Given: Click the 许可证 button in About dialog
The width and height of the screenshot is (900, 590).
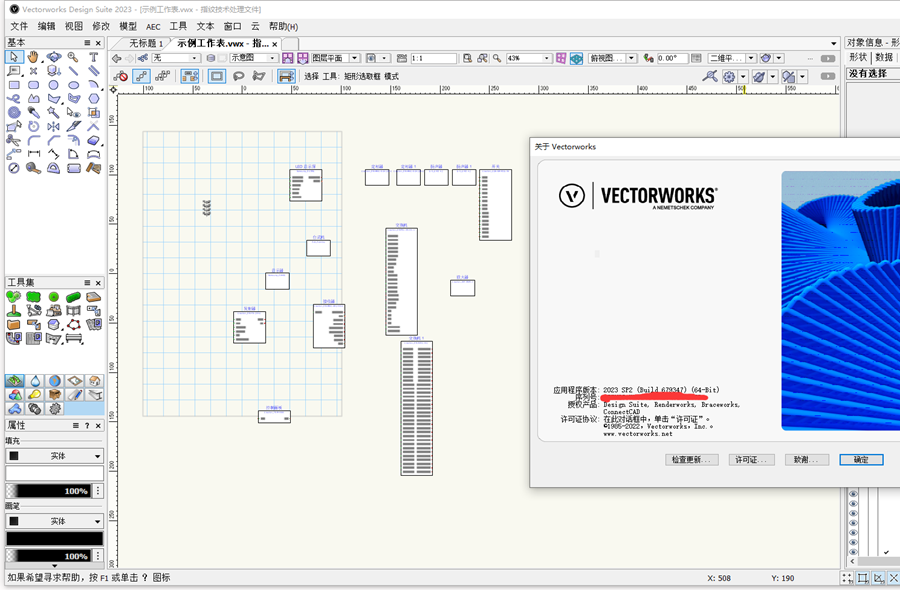Looking at the screenshot, I should tap(751, 460).
